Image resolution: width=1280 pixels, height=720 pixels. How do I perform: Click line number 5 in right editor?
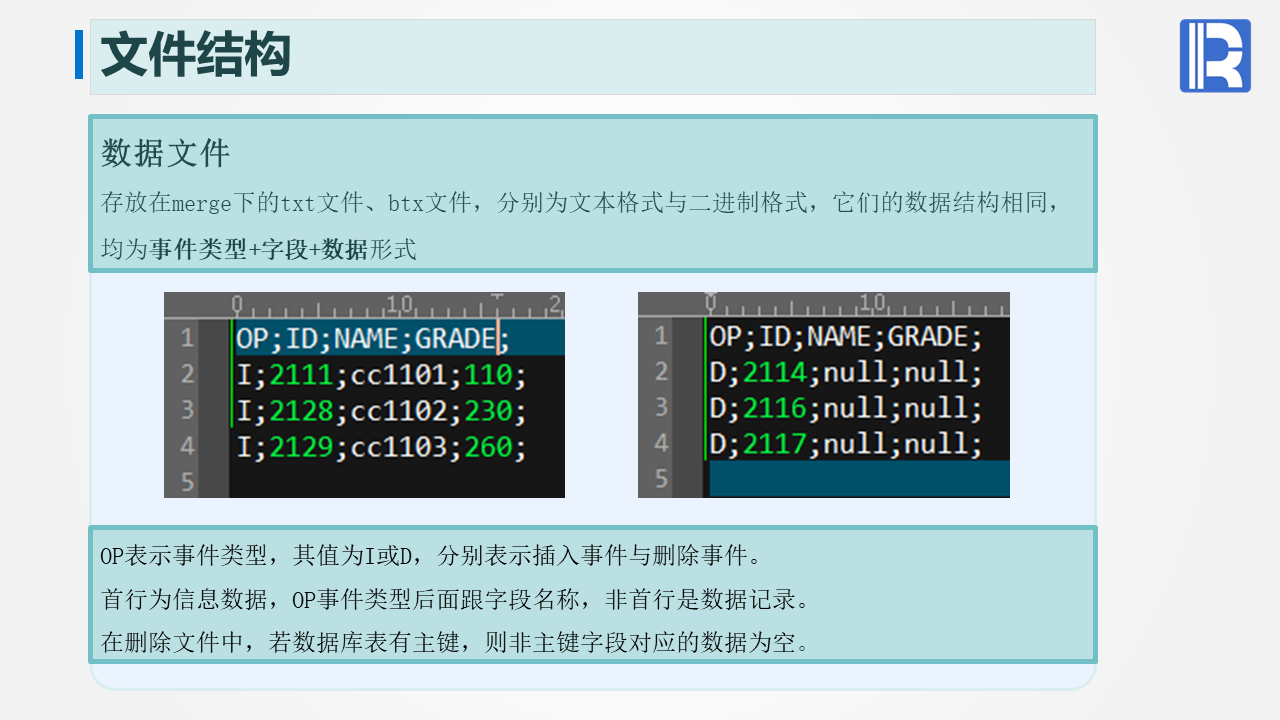coord(660,478)
